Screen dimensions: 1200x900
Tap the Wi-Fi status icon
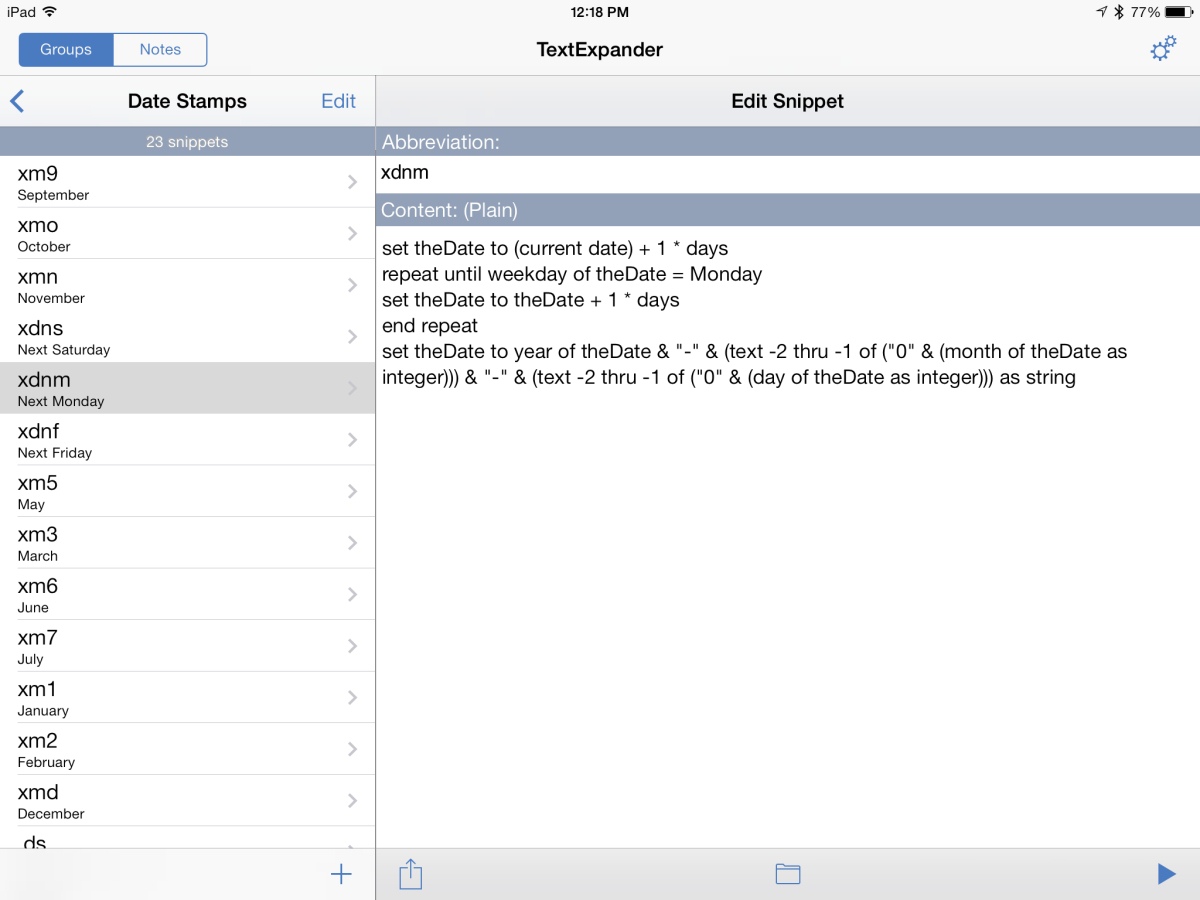pos(50,12)
